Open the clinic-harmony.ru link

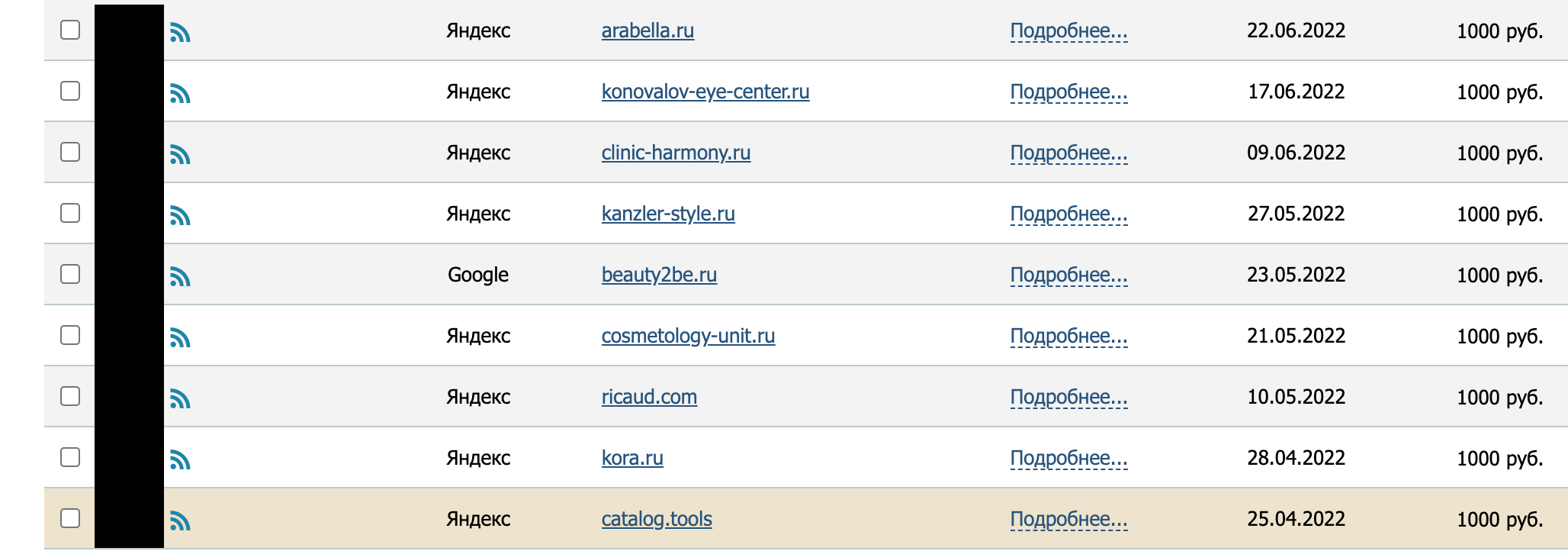676,153
